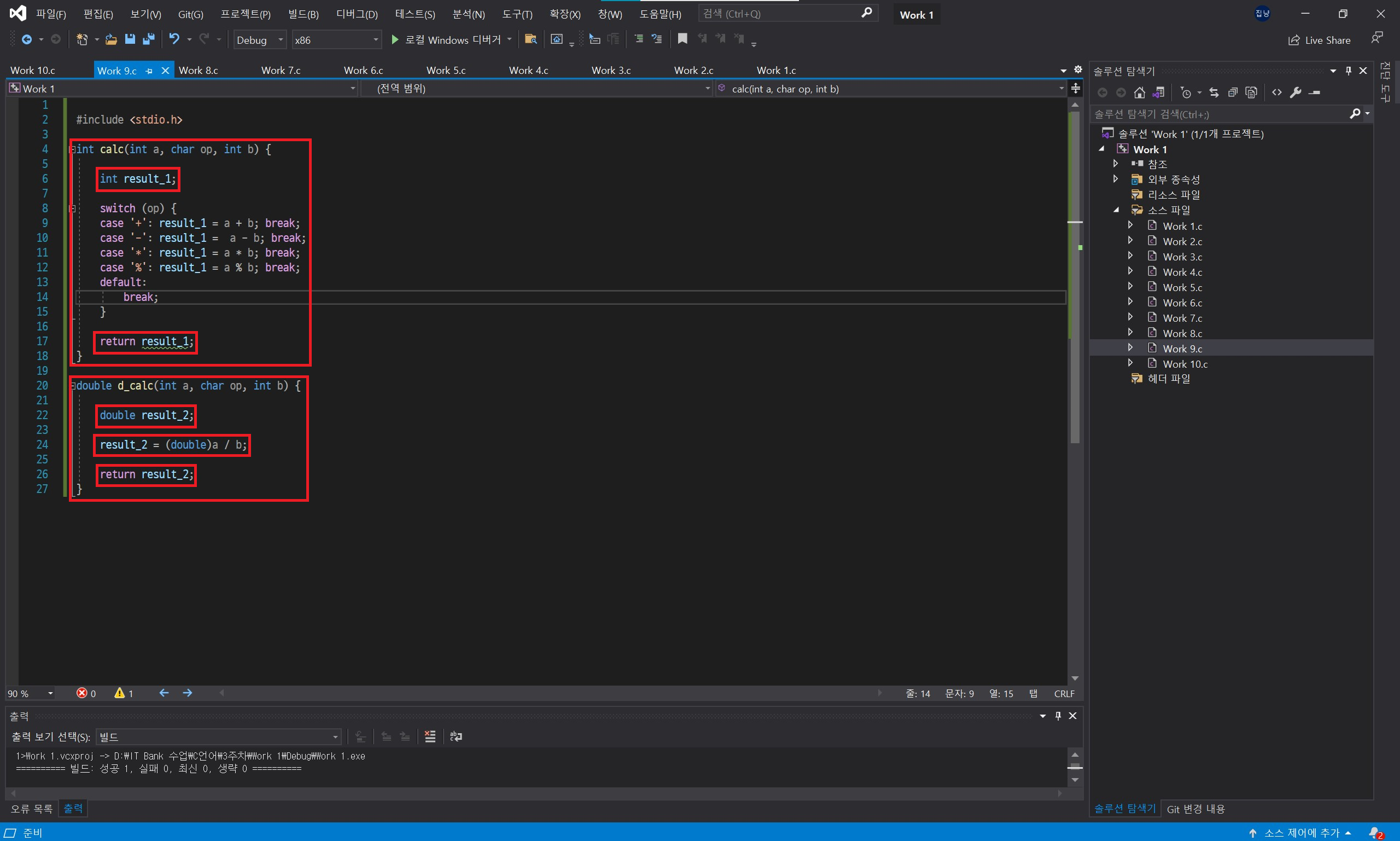Click Sync with Active Document arrows icon
The image size is (1400, 841).
1214,92
